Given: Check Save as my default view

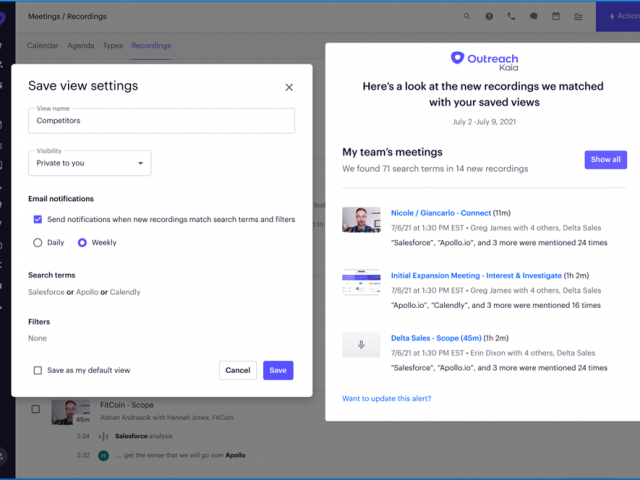Looking at the screenshot, I should pyautogui.click(x=38, y=371).
